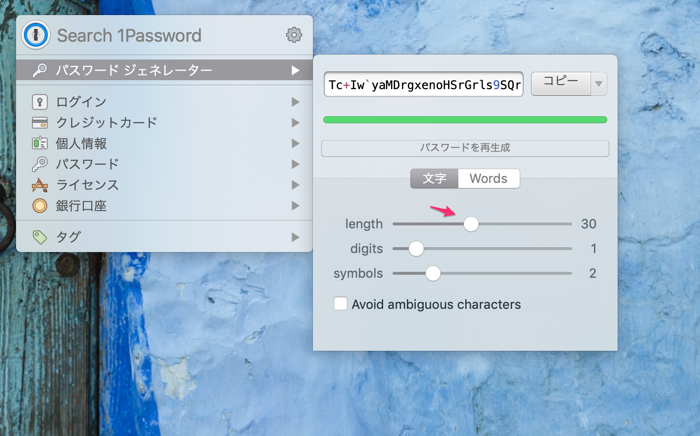This screenshot has height=436, width=700.
Task: Open the dropdown arrow next to コピー
Action: pos(599,83)
